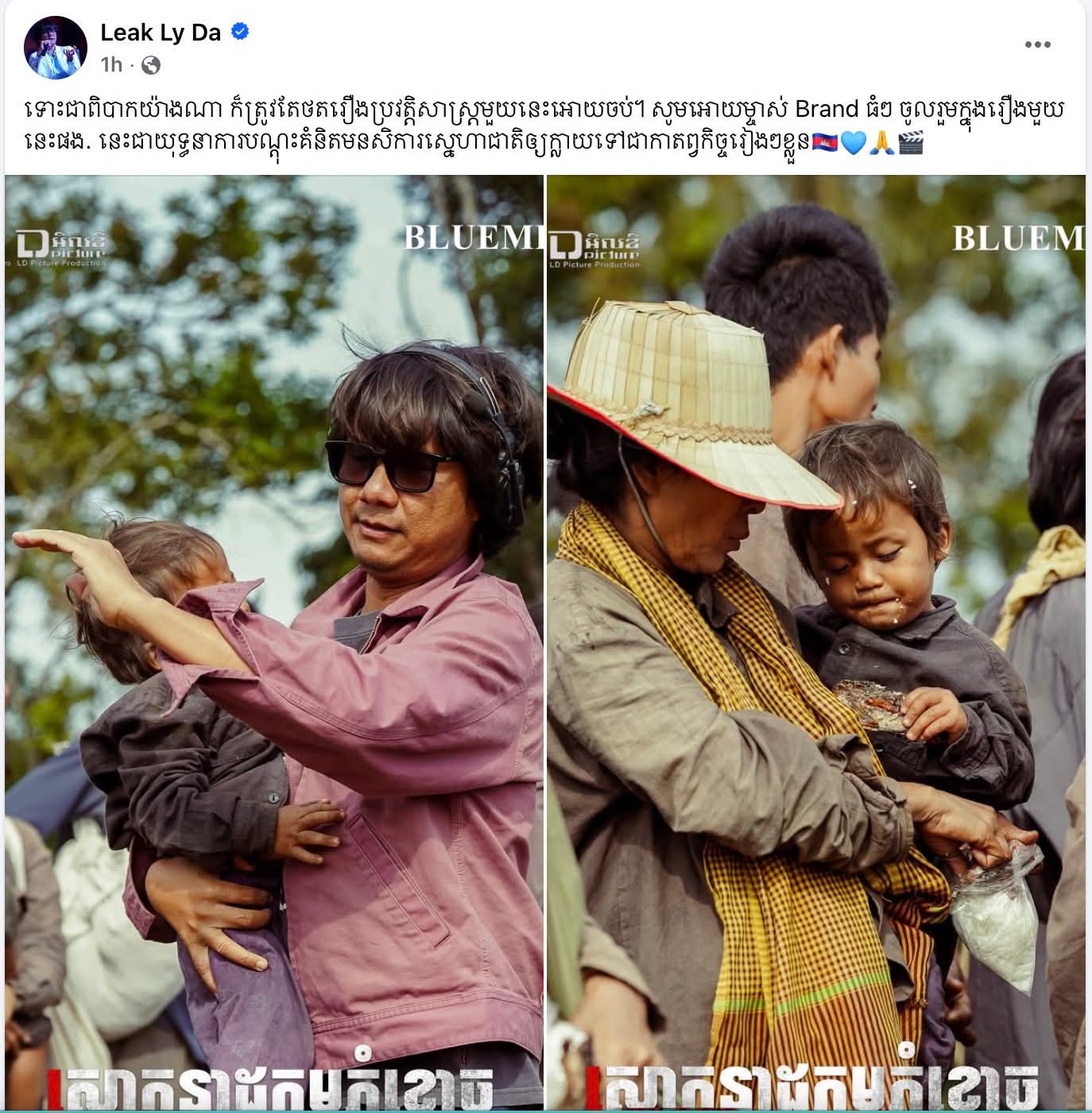Click BLUEM watermark on left photo
The image size is (1092, 1113).
(x=473, y=237)
